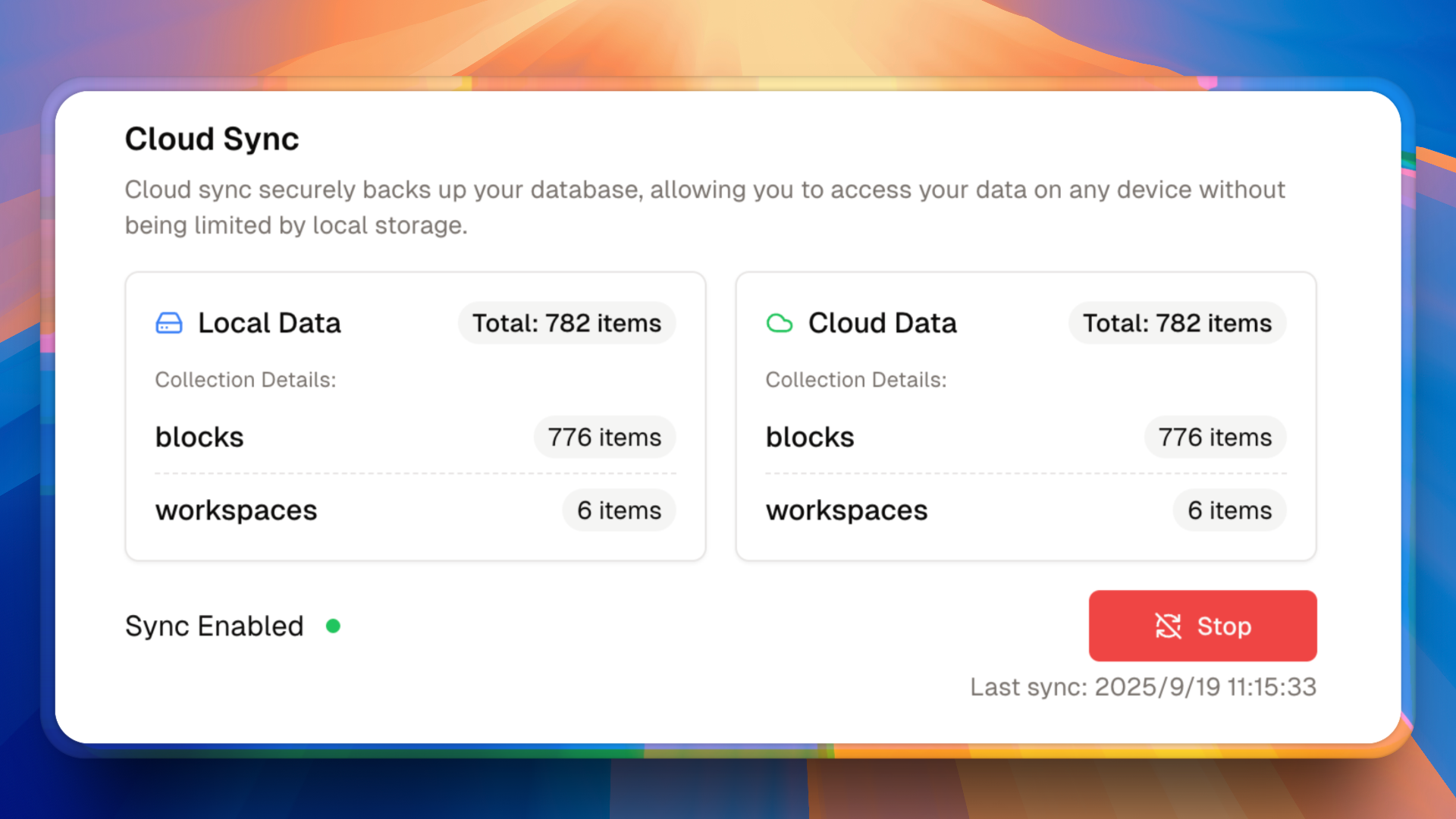Click the Cloud Sync heading
The image size is (1456, 819).
coord(212,140)
